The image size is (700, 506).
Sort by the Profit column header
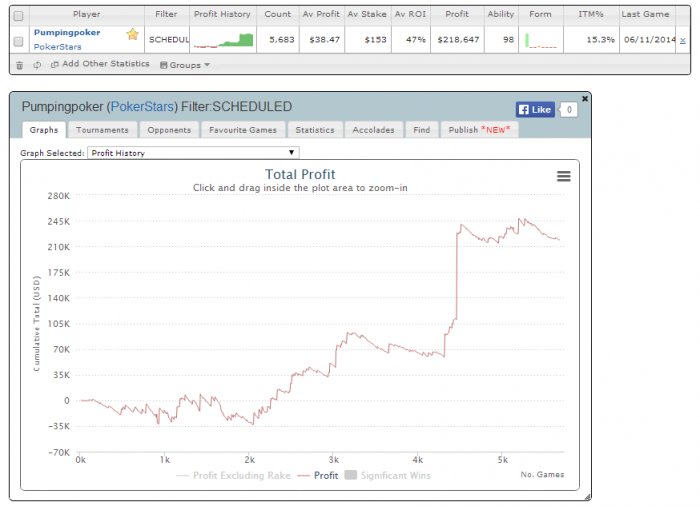tap(457, 14)
